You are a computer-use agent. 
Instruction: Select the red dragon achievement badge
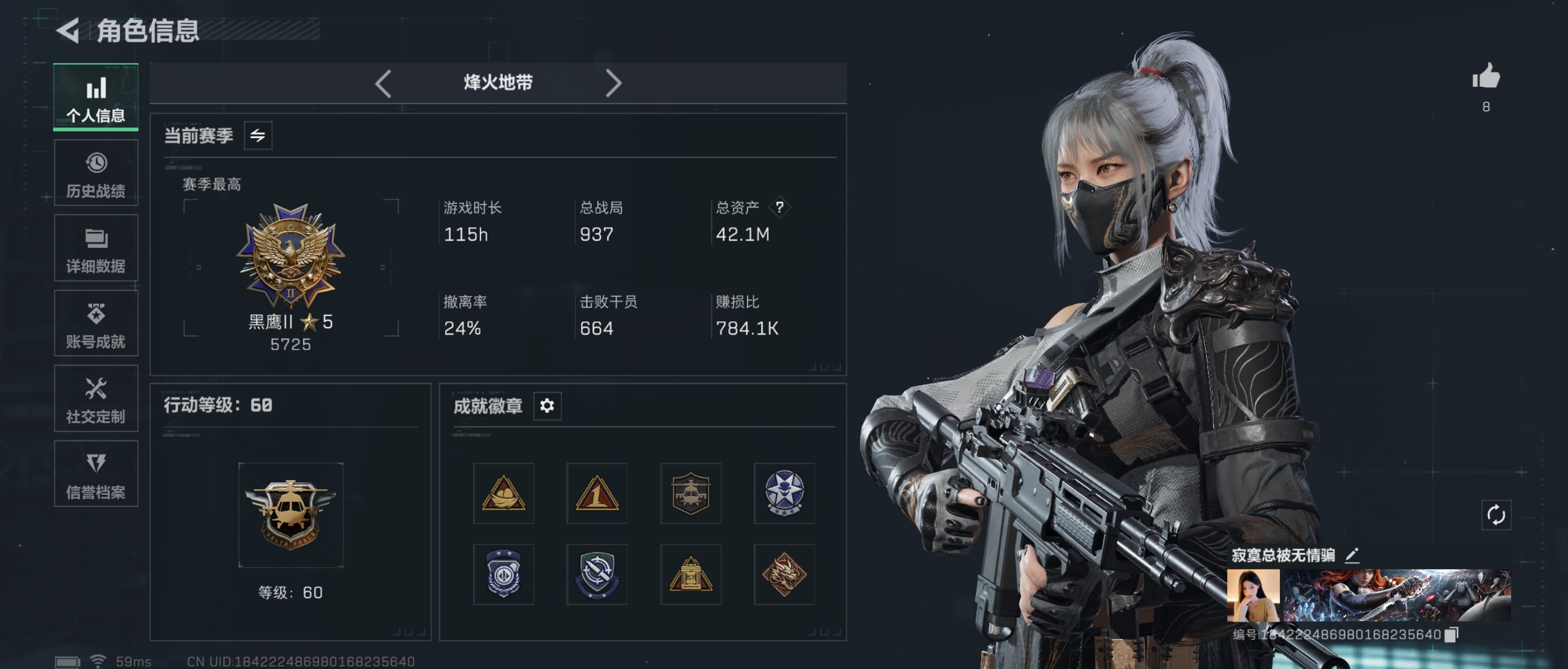(784, 574)
